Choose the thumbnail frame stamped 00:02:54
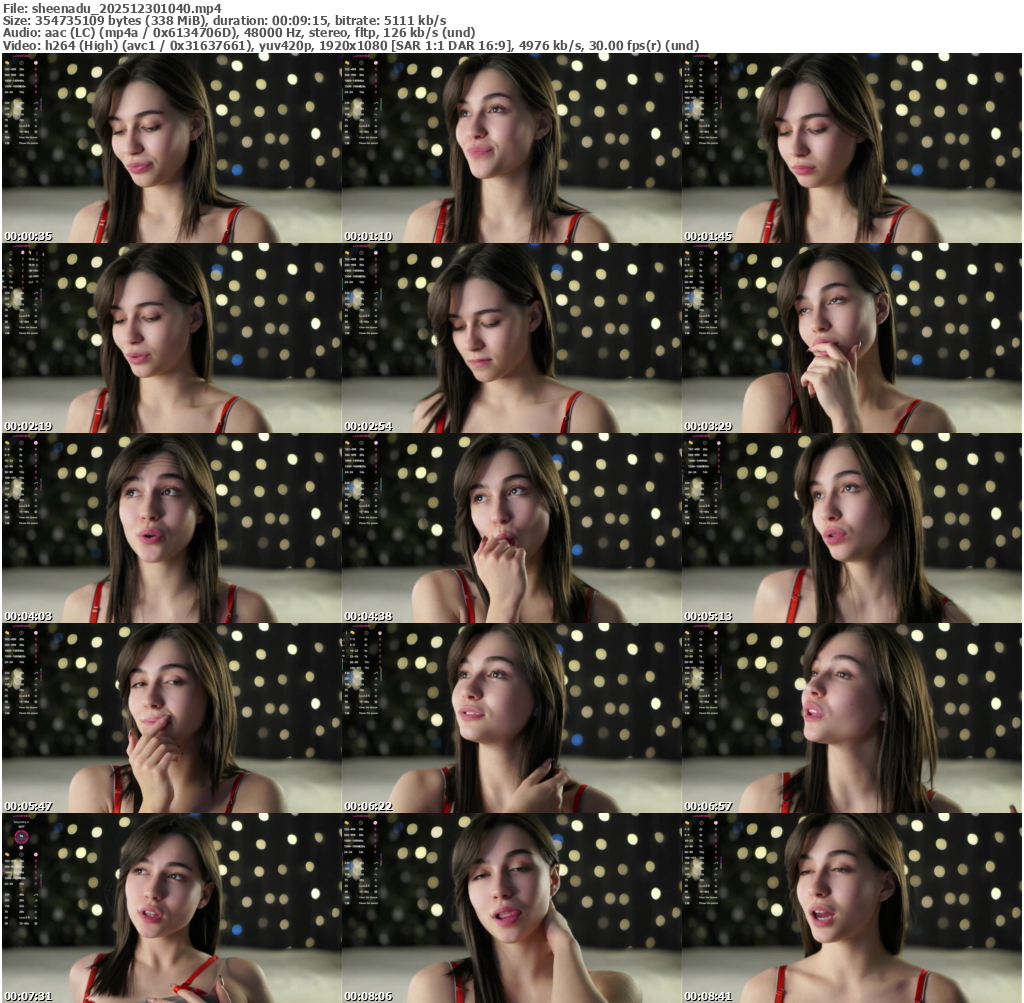 511,338
